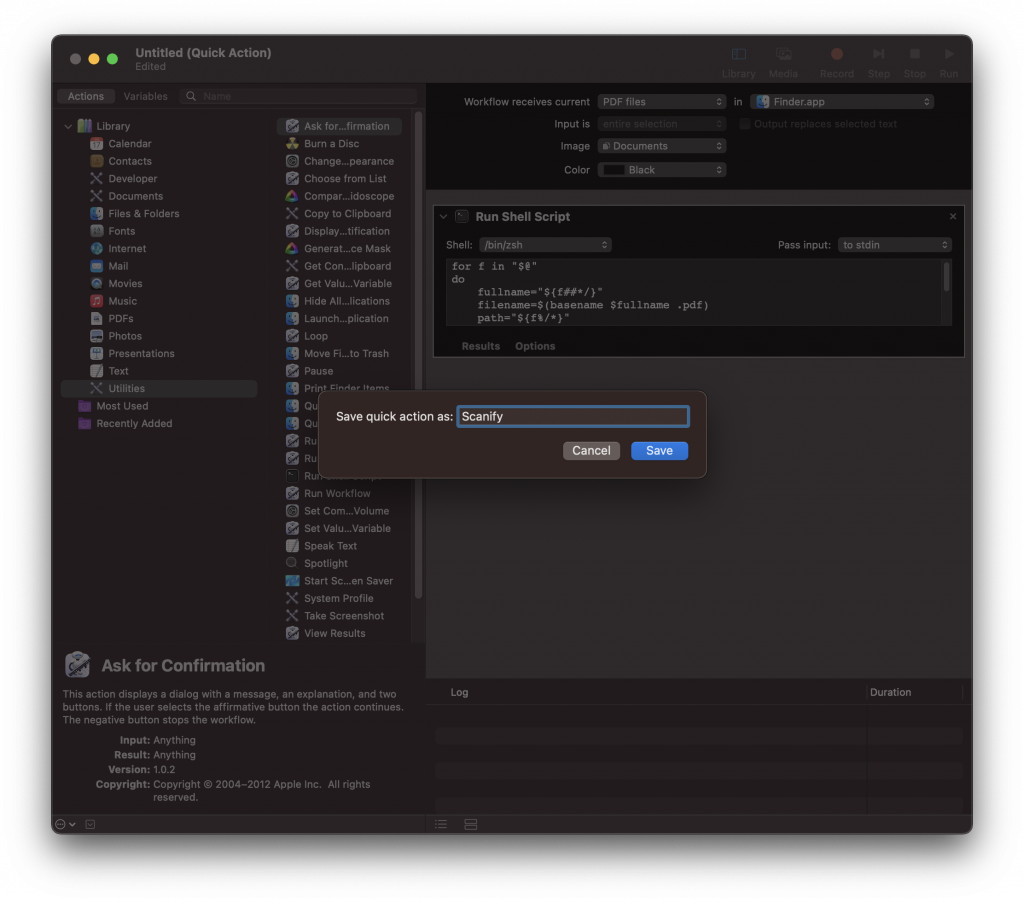Select Music category icon

tap(97, 301)
